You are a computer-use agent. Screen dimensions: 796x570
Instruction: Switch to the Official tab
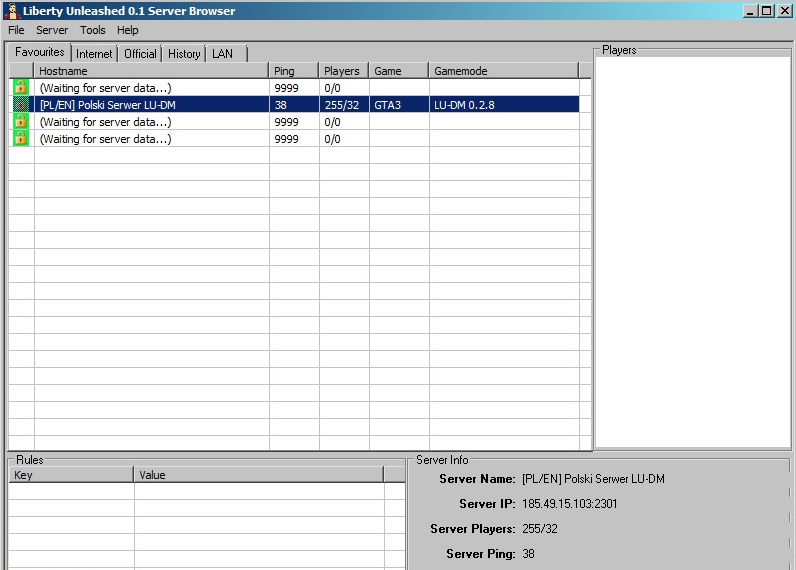pos(140,54)
